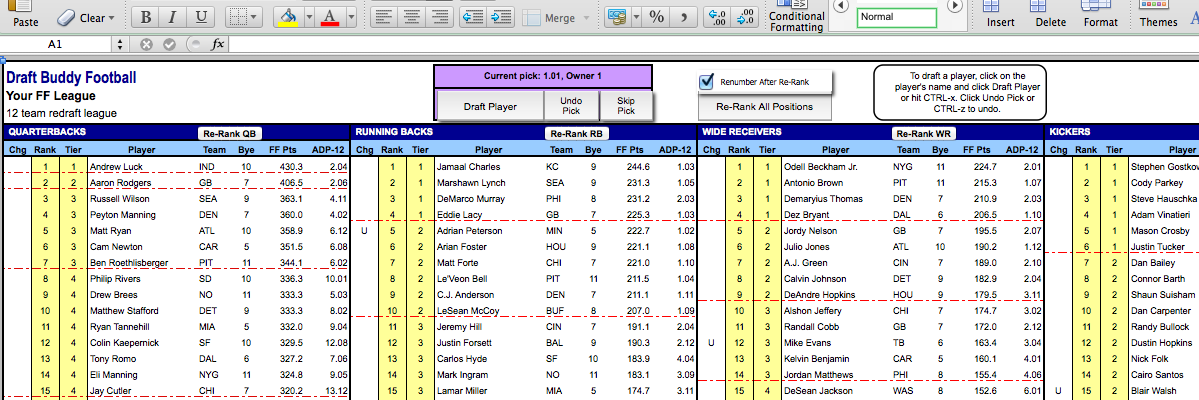Click the Current pick 1.01 header
1199x400 pixels.
pos(543,76)
